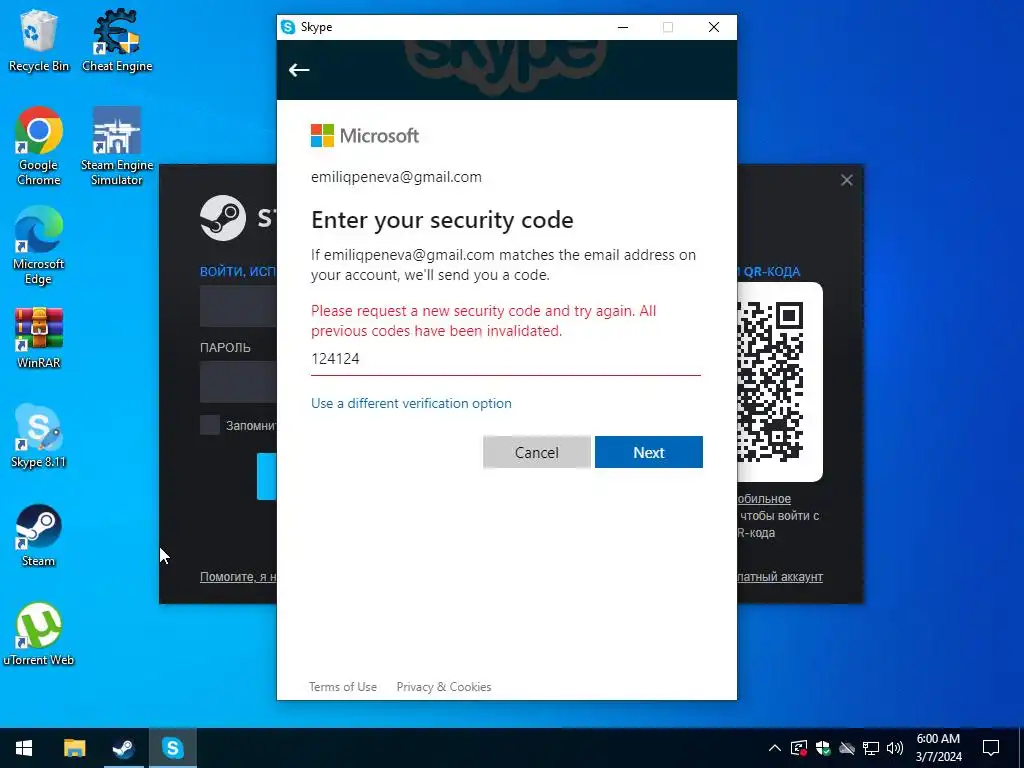Screen dimensions: 1024x768
Task: Click the Steam QR code image
Action: [771, 382]
